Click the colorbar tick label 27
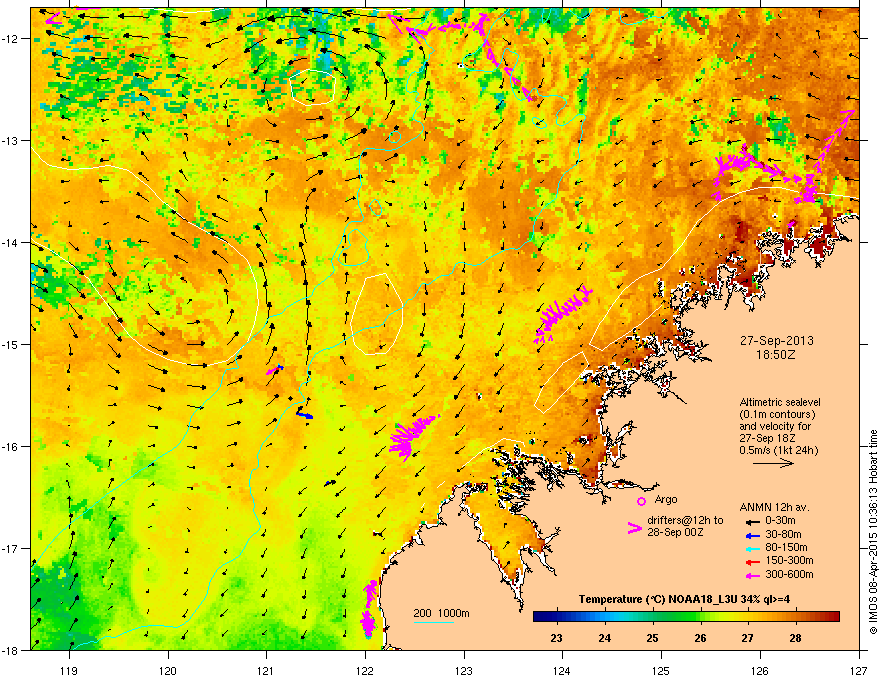Screen dimensions: 880x680 coord(748,638)
